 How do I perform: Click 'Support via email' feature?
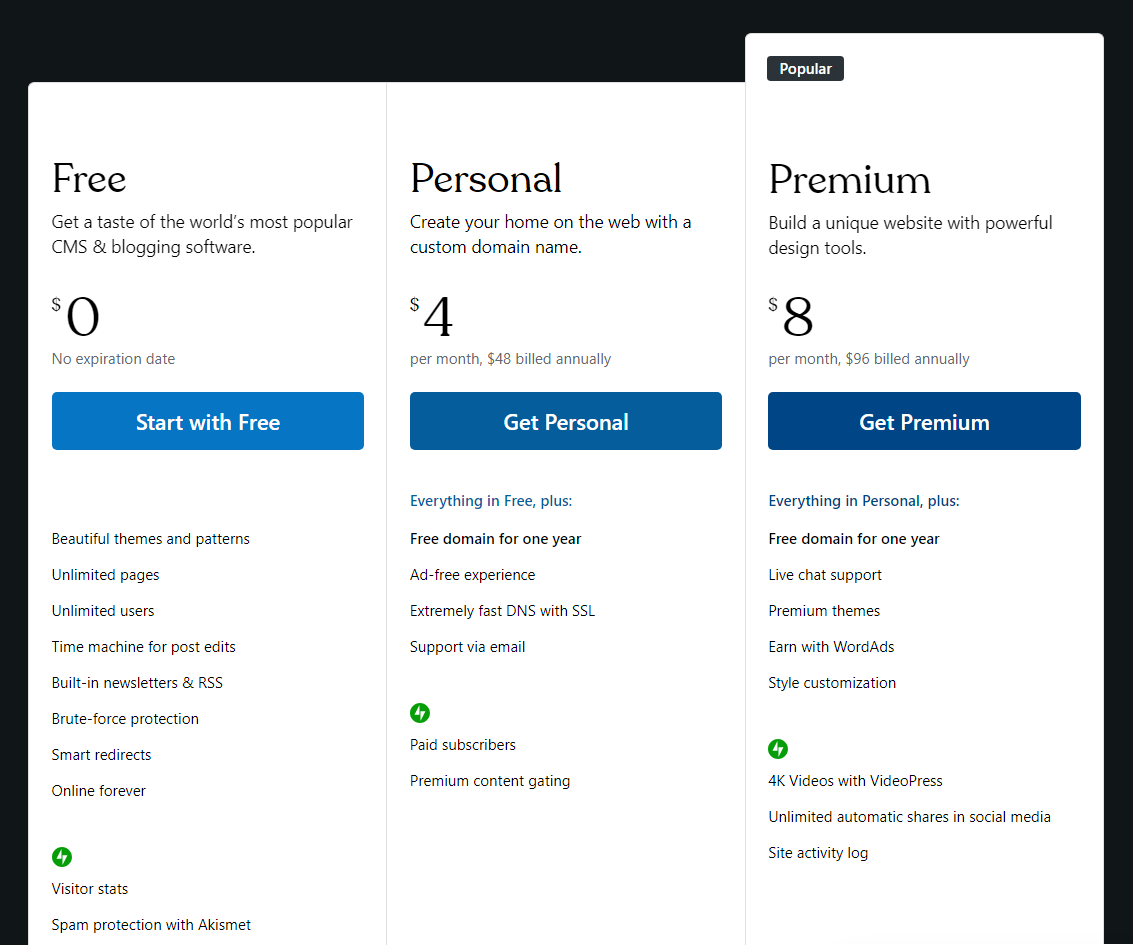(468, 647)
